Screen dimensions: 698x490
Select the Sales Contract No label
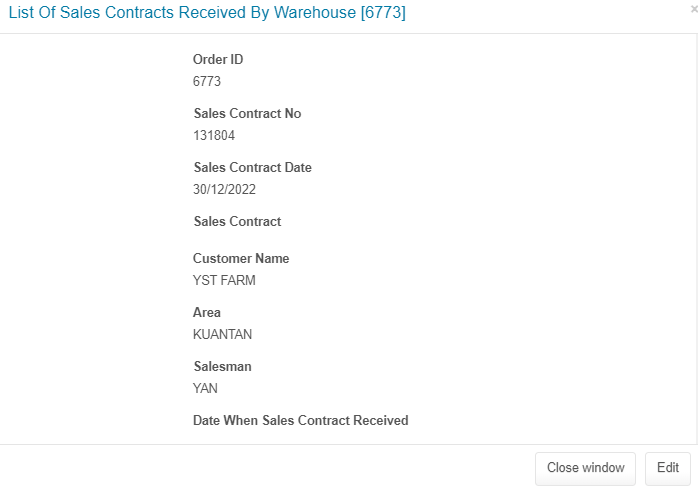247,113
